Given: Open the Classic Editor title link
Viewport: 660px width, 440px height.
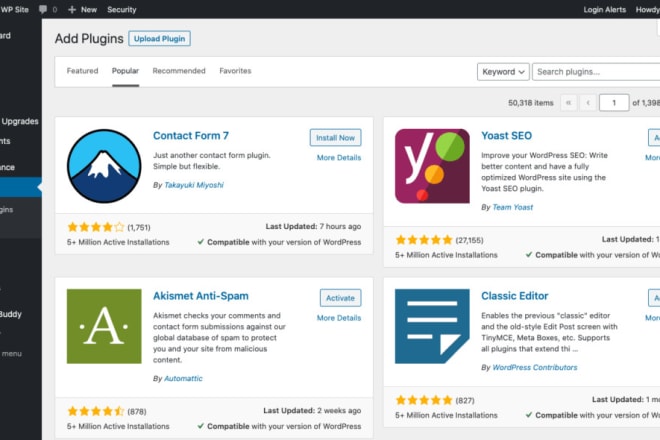Looking at the screenshot, I should click(x=514, y=296).
